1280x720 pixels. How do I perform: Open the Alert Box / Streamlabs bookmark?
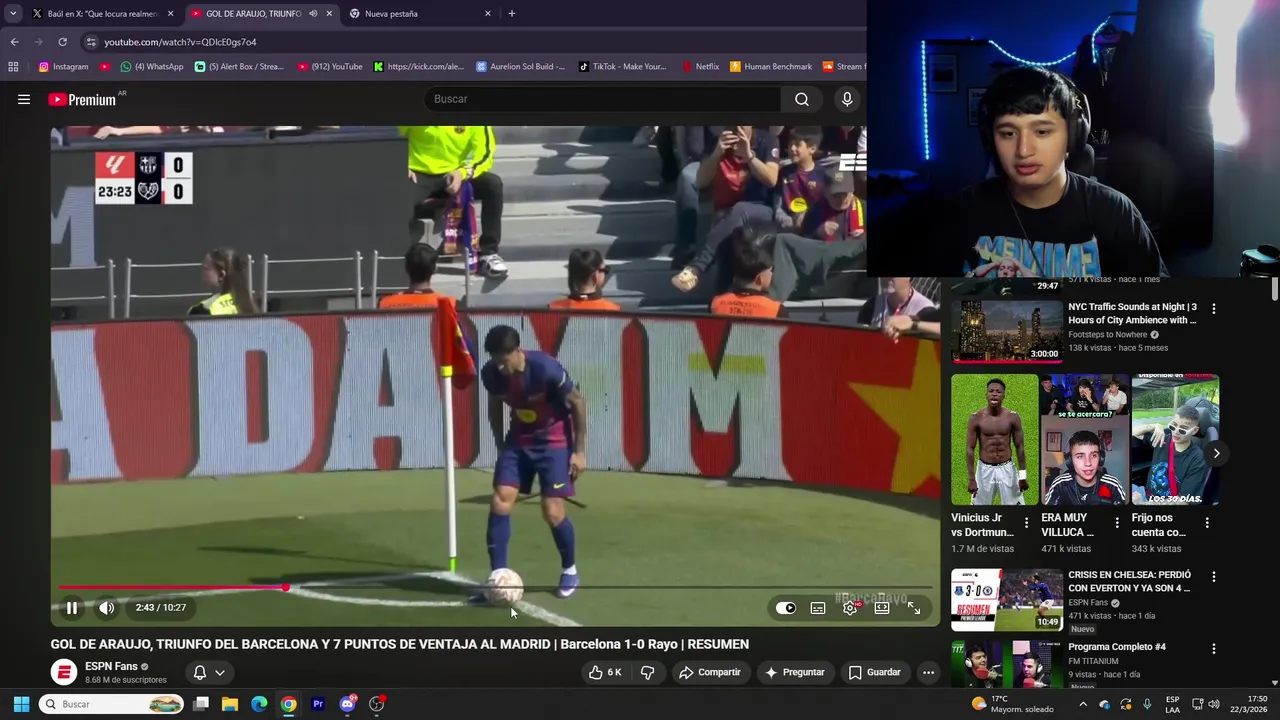240,67
